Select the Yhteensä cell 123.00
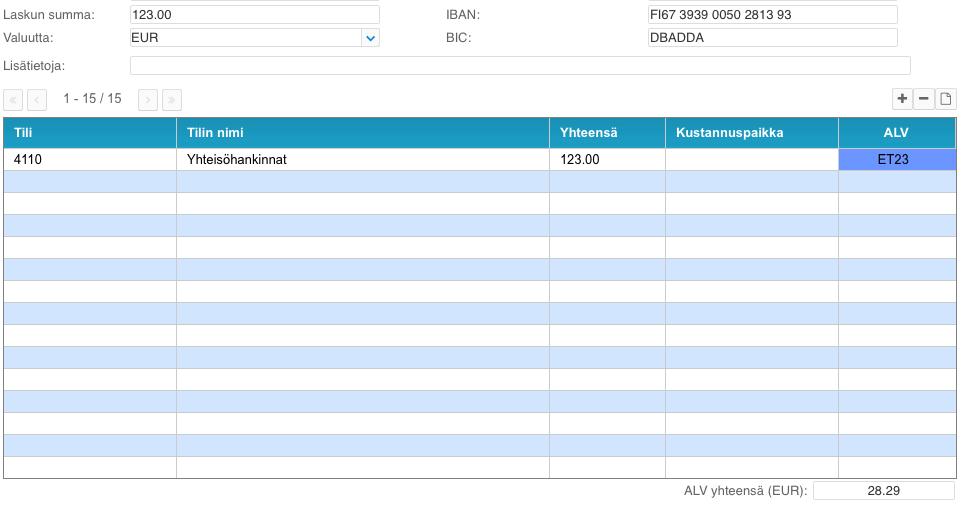 [607, 159]
